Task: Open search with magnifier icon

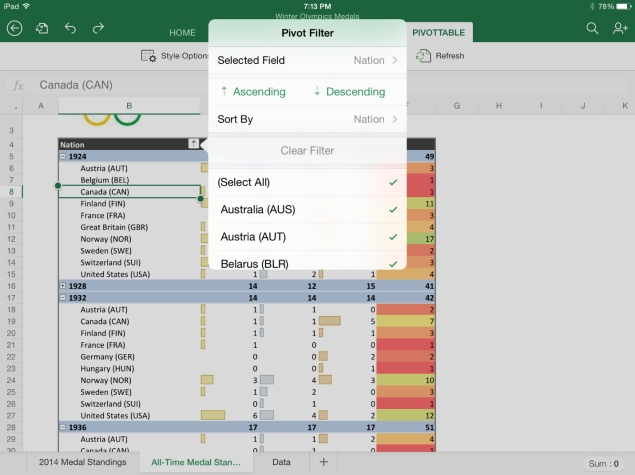Action: point(592,29)
